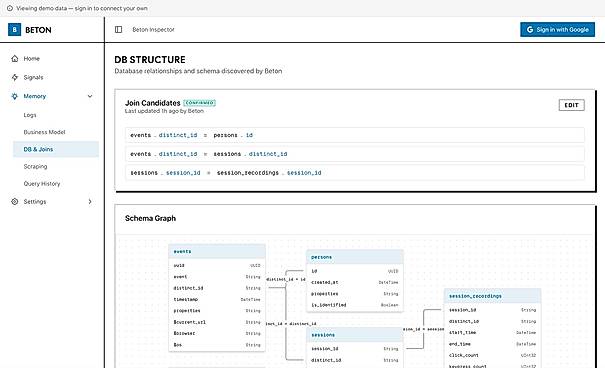Click the Beton Inspector breadcrumb
This screenshot has width=605, height=368.
(153, 30)
